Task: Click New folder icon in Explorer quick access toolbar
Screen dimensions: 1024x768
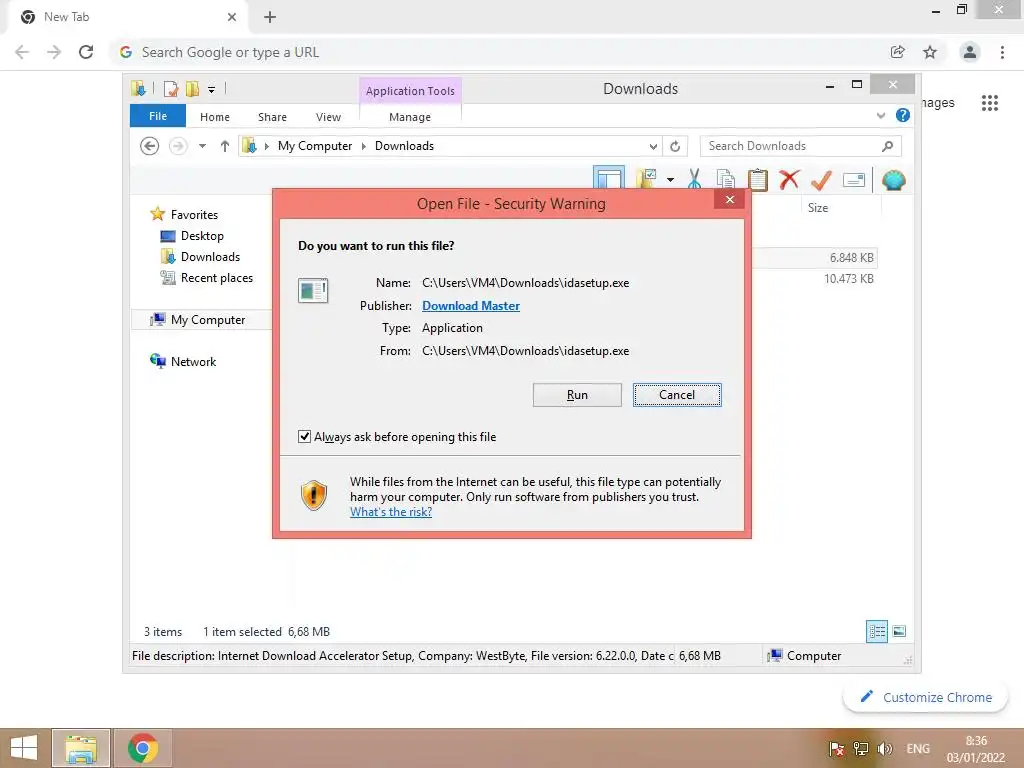Action: tap(192, 88)
